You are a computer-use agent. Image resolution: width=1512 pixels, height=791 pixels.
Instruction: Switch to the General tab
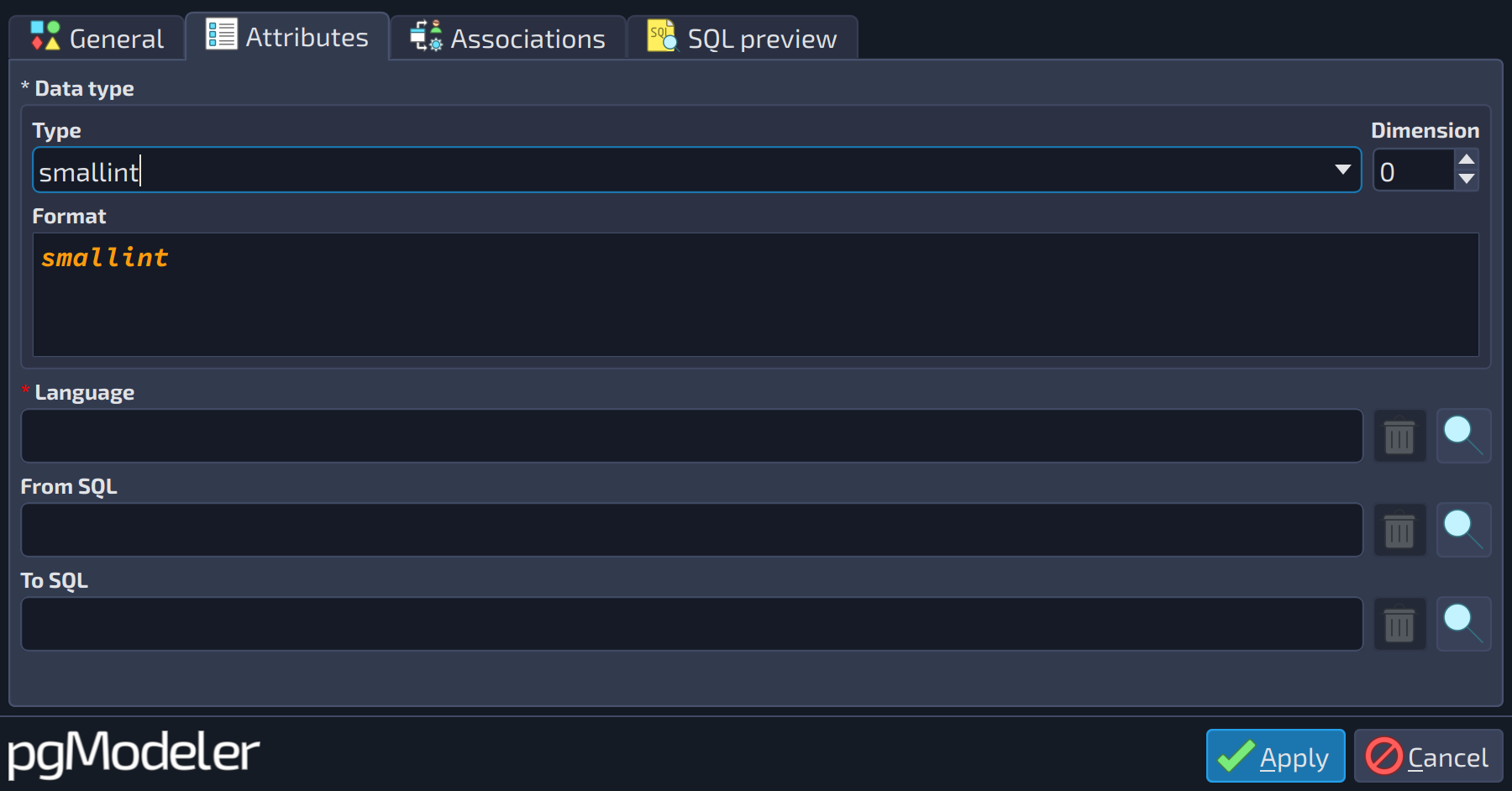[97, 38]
